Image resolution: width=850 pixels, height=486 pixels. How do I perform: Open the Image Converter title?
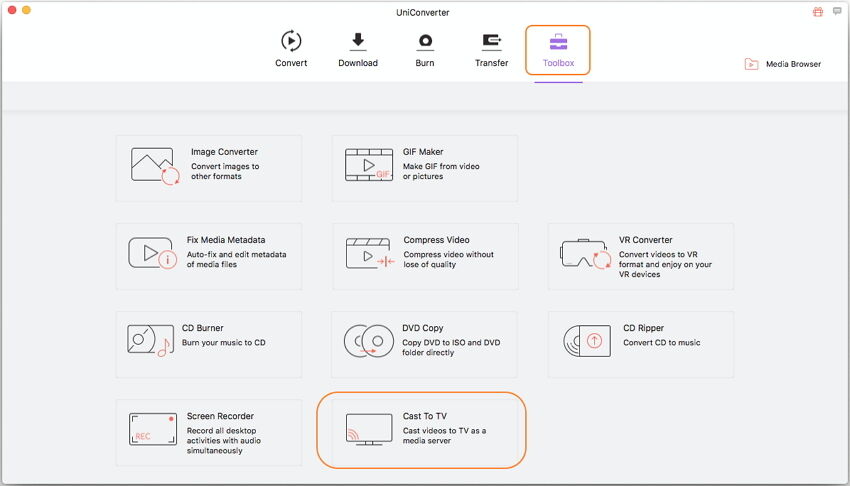224,152
